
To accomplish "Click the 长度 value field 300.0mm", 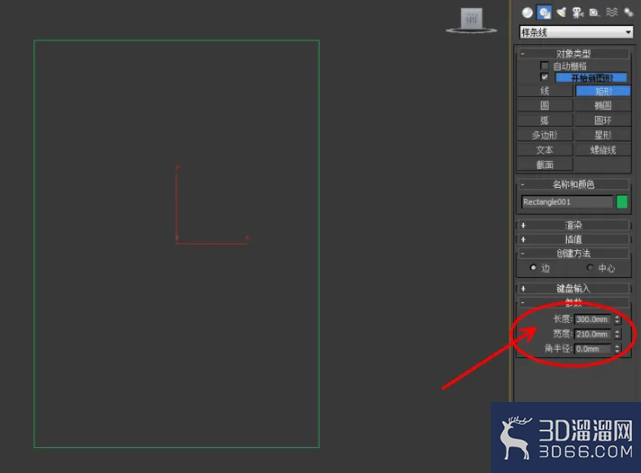I will (x=592, y=319).
